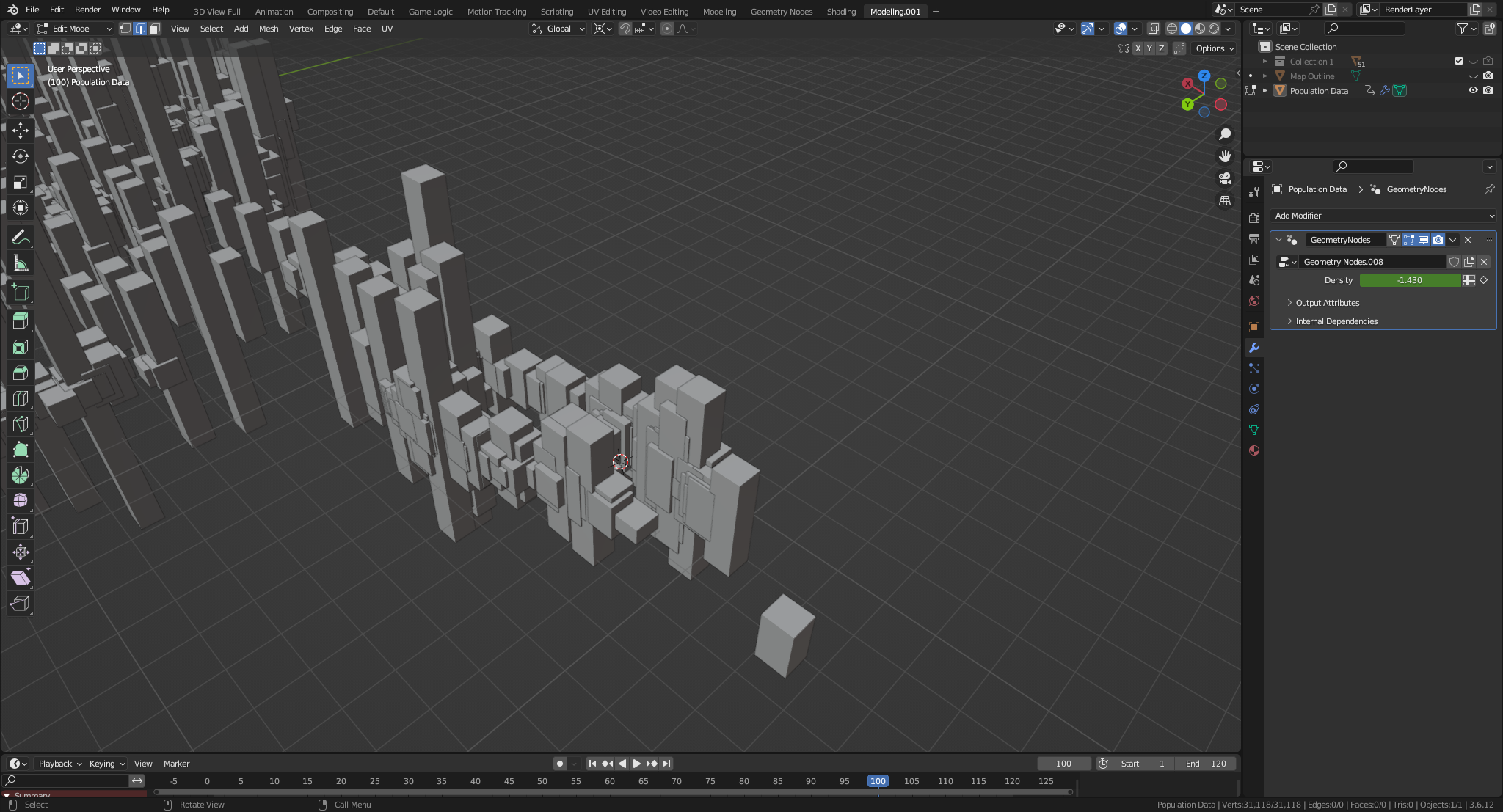Screen dimensions: 1503x812
Task: Enable edge select mode
Action: click(140, 29)
